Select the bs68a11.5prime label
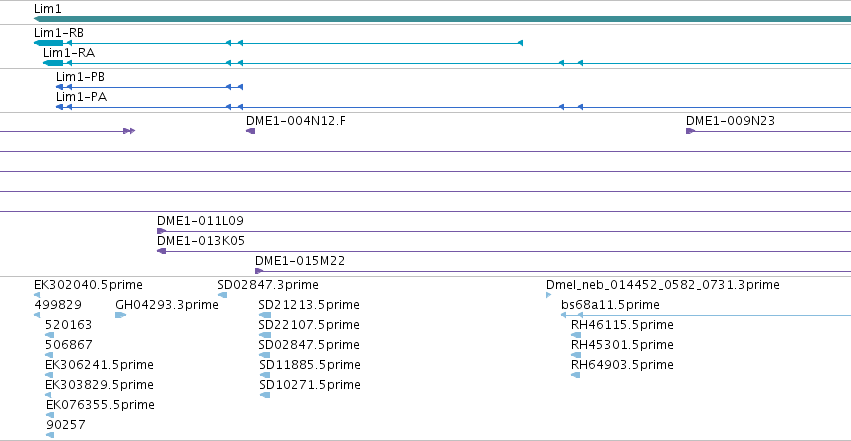Image resolution: width=851 pixels, height=441 pixels. click(611, 305)
